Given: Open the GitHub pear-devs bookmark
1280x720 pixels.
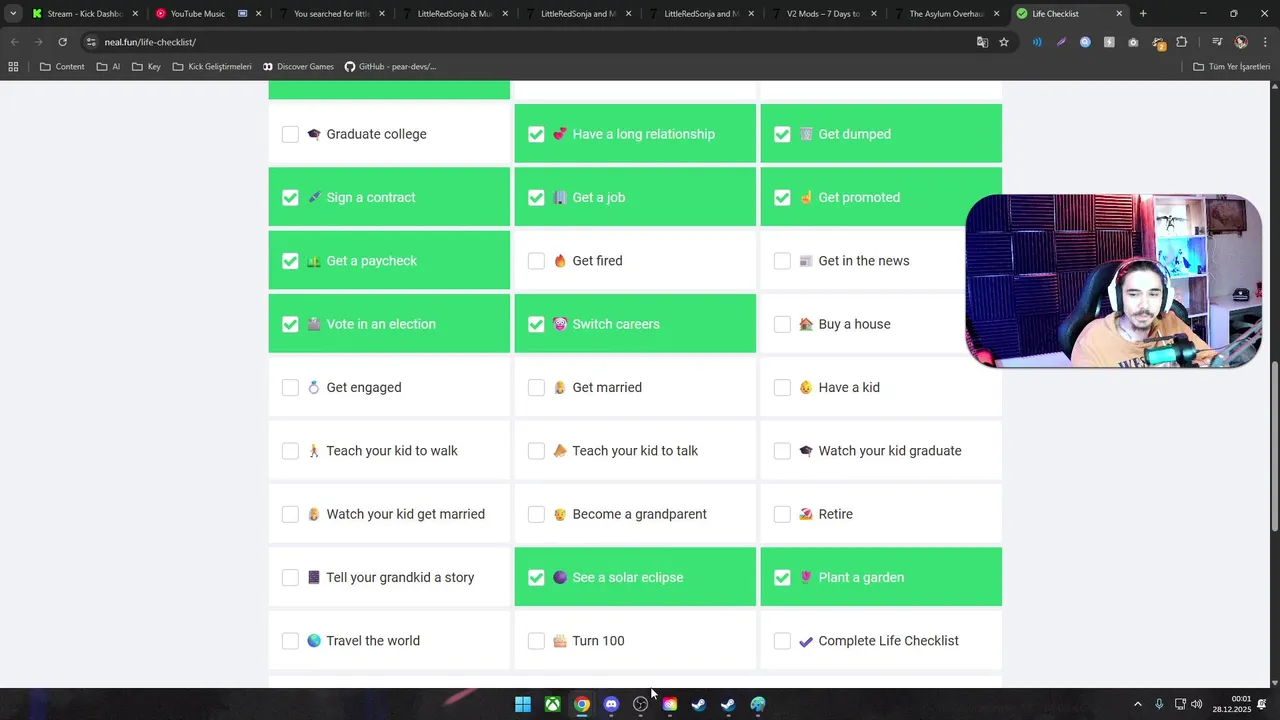Looking at the screenshot, I should click(x=390, y=67).
